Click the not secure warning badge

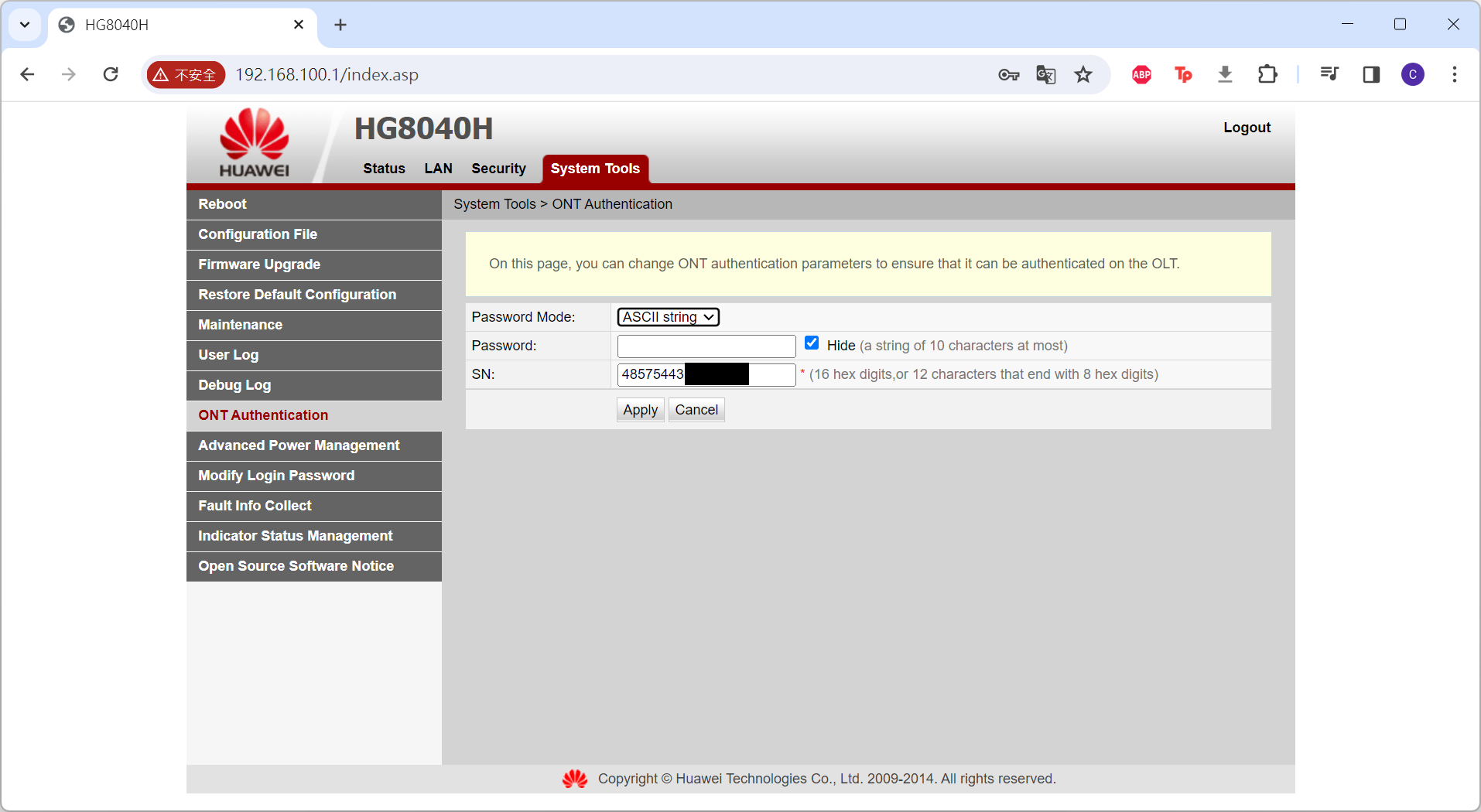186,74
